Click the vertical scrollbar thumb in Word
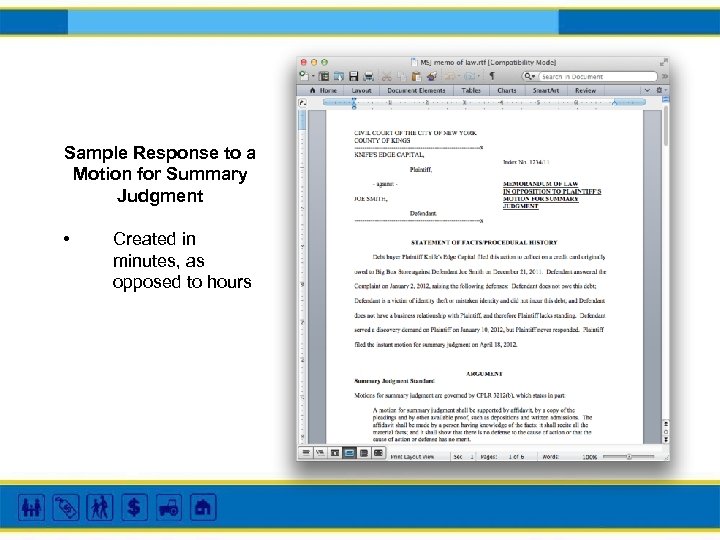Screen dimensions: 720x540 (x=665, y=126)
